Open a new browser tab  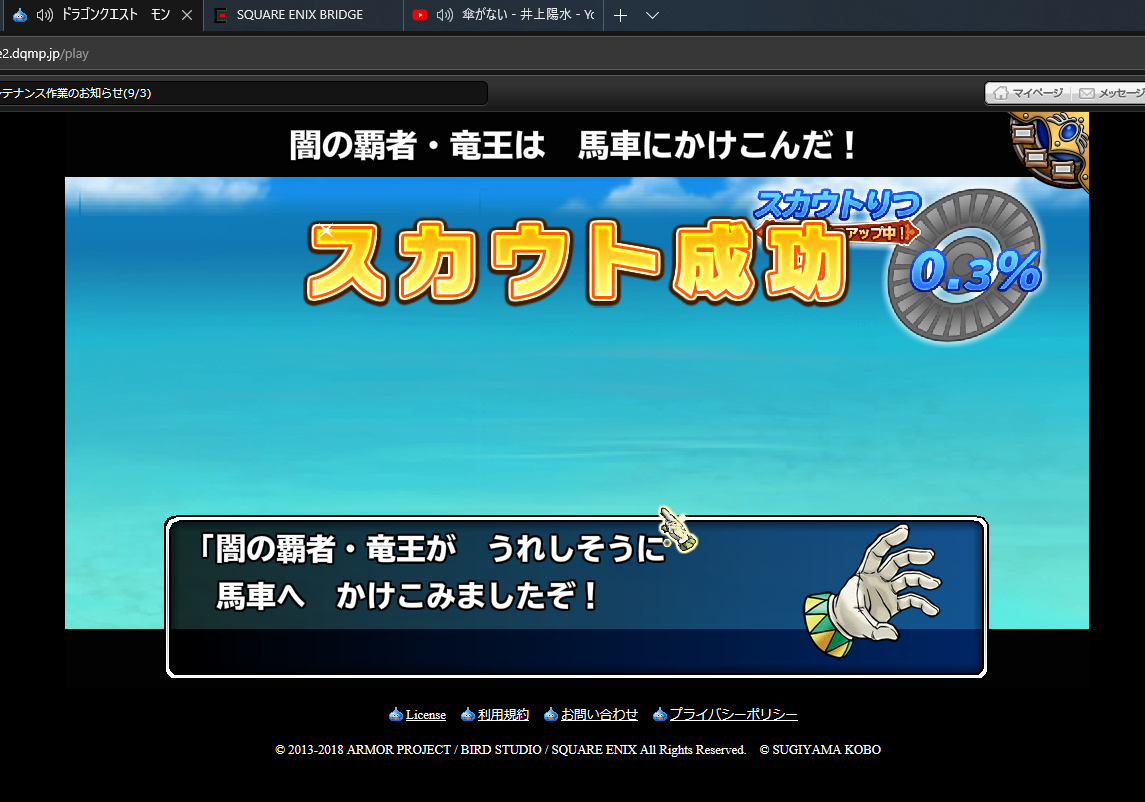[x=620, y=16]
